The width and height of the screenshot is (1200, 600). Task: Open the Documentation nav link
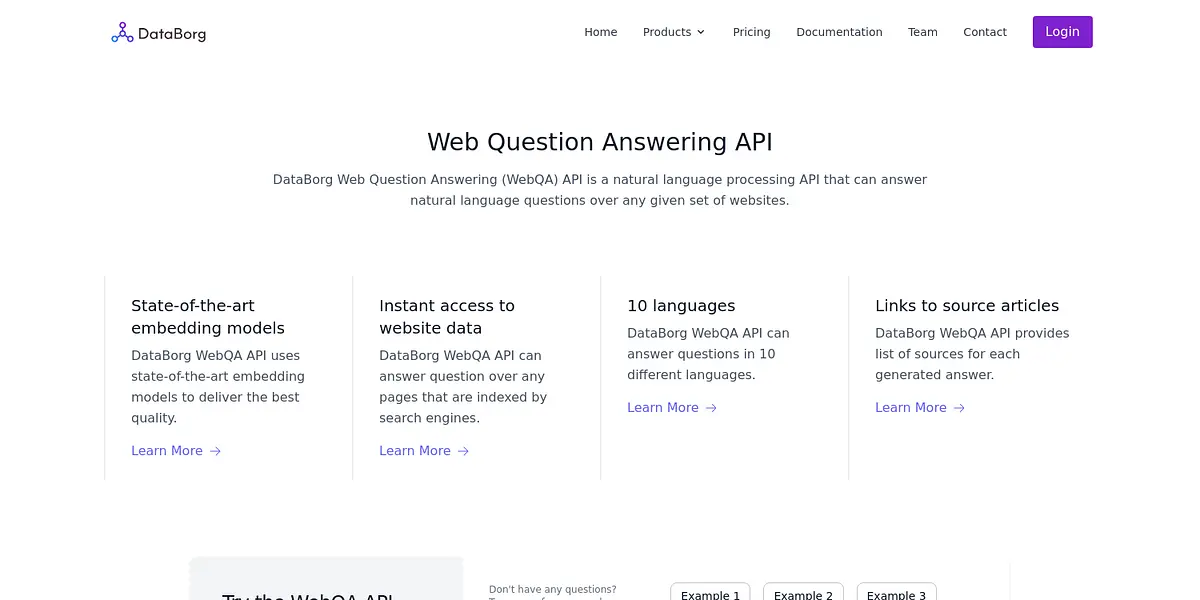point(839,32)
